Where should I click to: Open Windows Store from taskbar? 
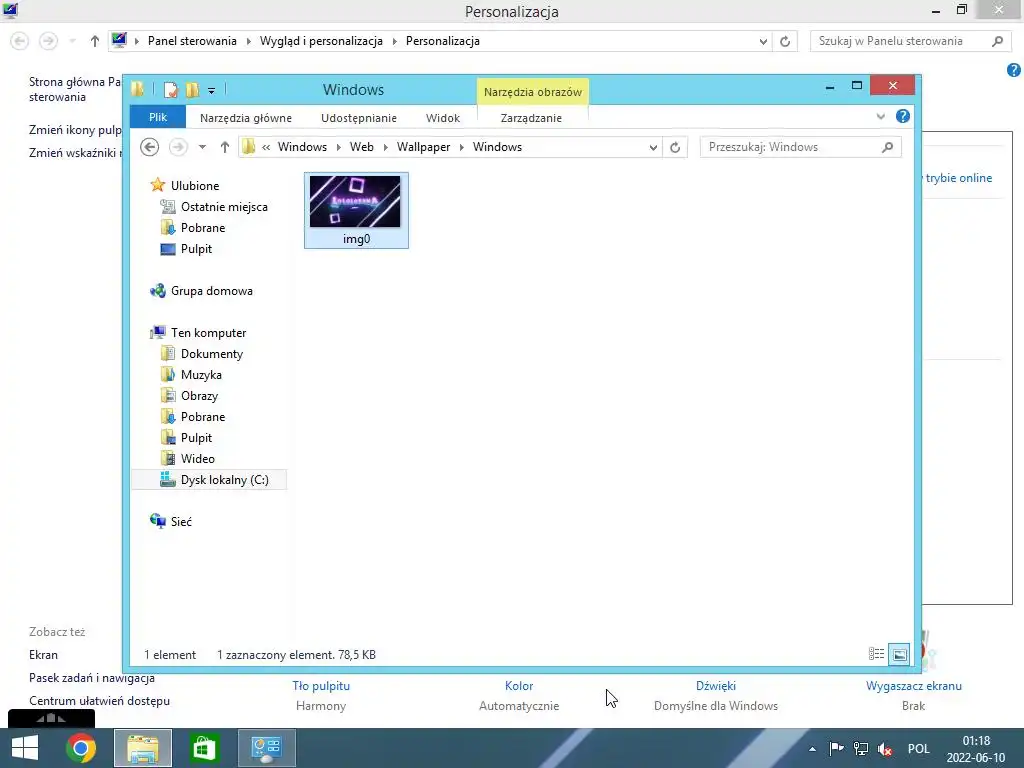[x=204, y=748]
